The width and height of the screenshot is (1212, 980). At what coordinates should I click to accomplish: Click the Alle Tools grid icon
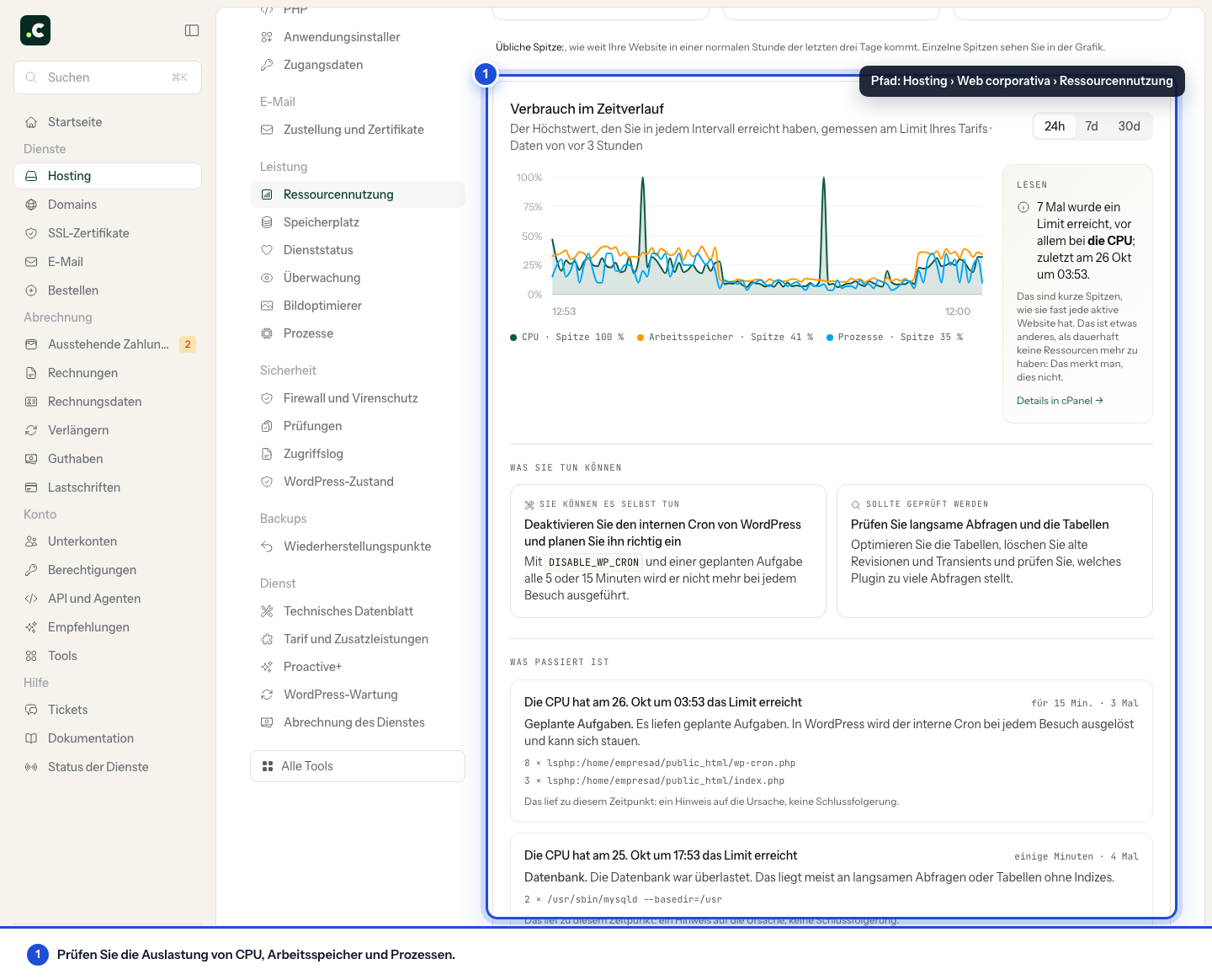click(x=268, y=766)
